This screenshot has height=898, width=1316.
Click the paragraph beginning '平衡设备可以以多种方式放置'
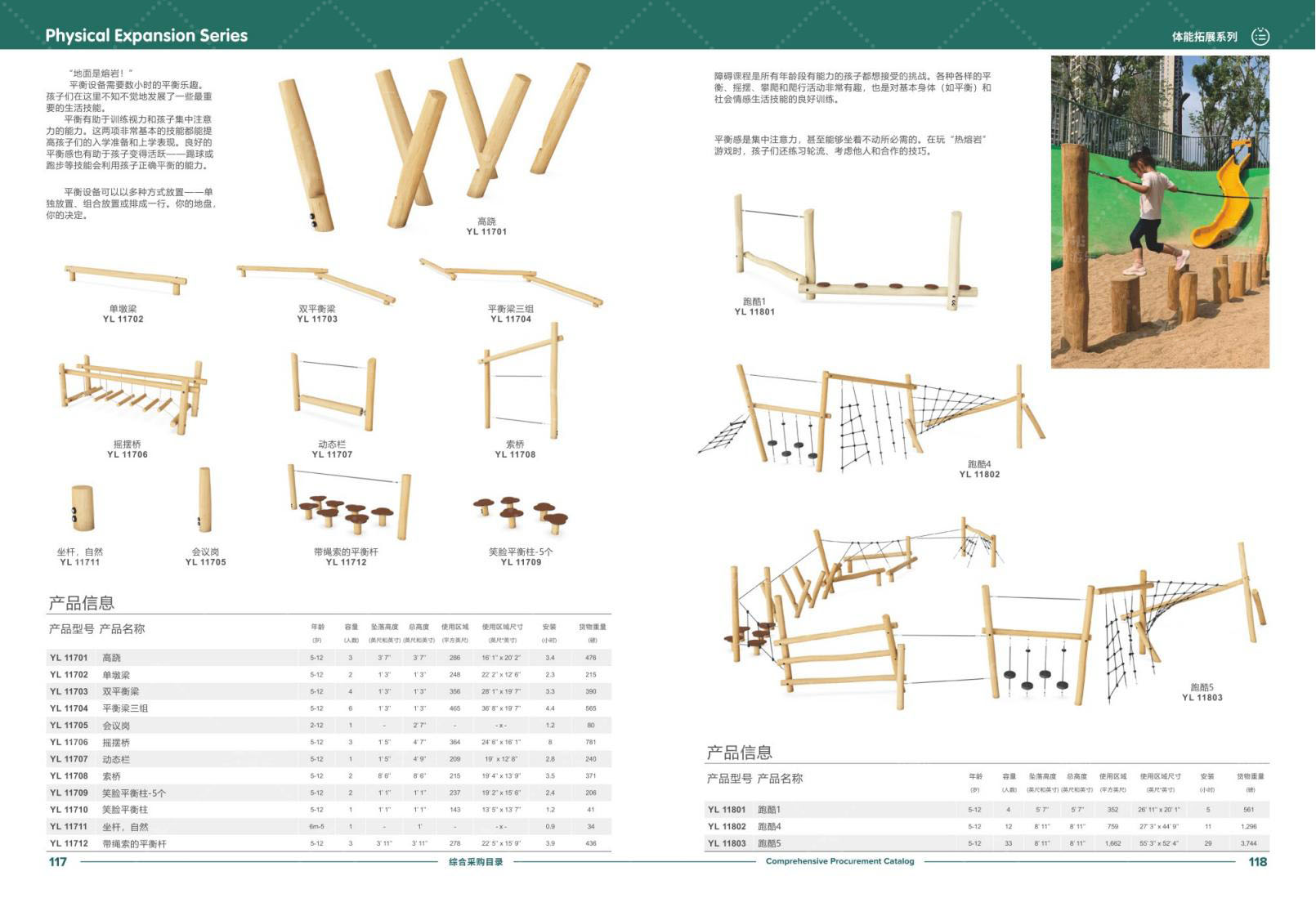(x=131, y=203)
